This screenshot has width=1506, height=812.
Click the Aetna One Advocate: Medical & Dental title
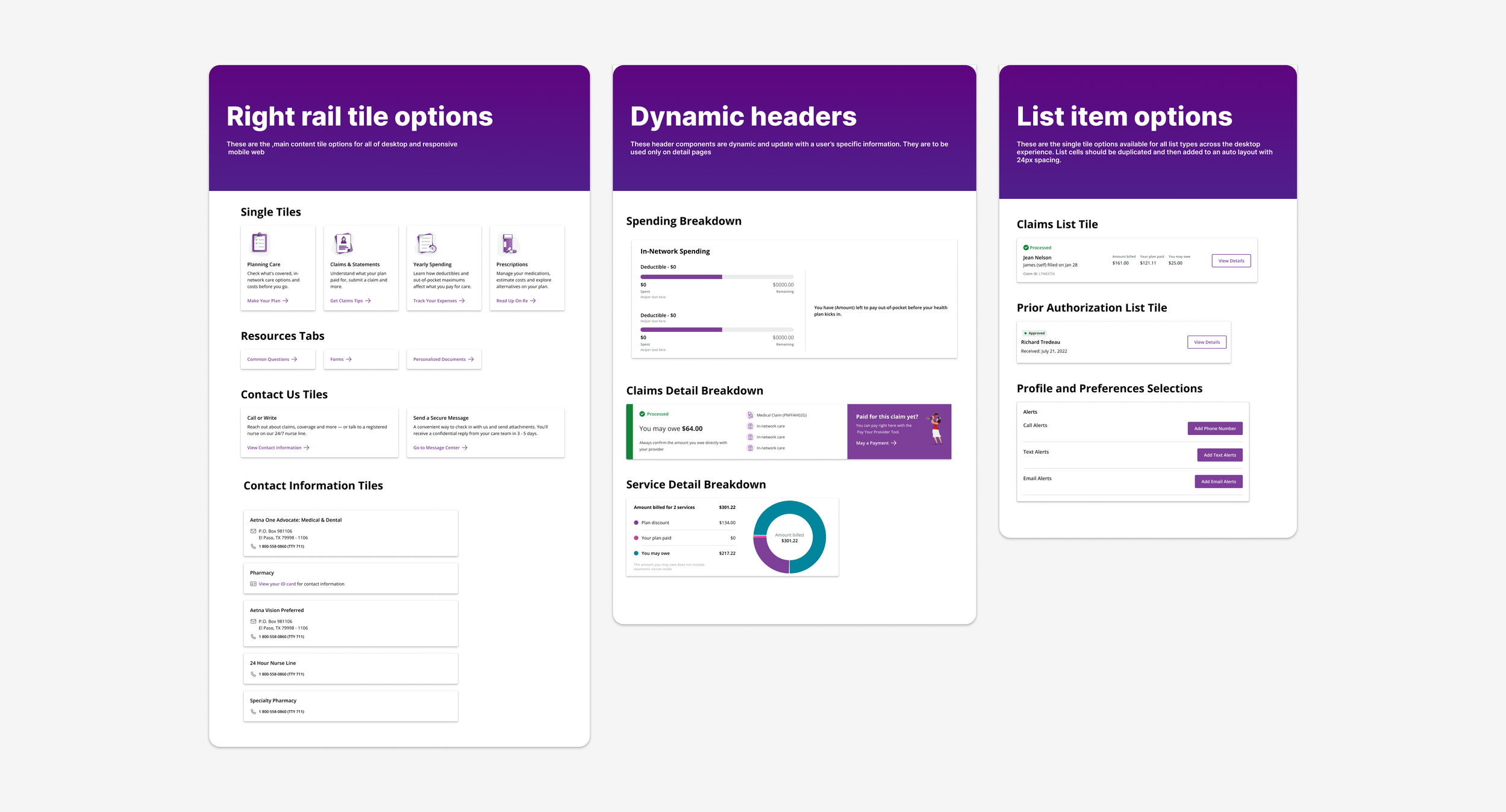[296, 520]
